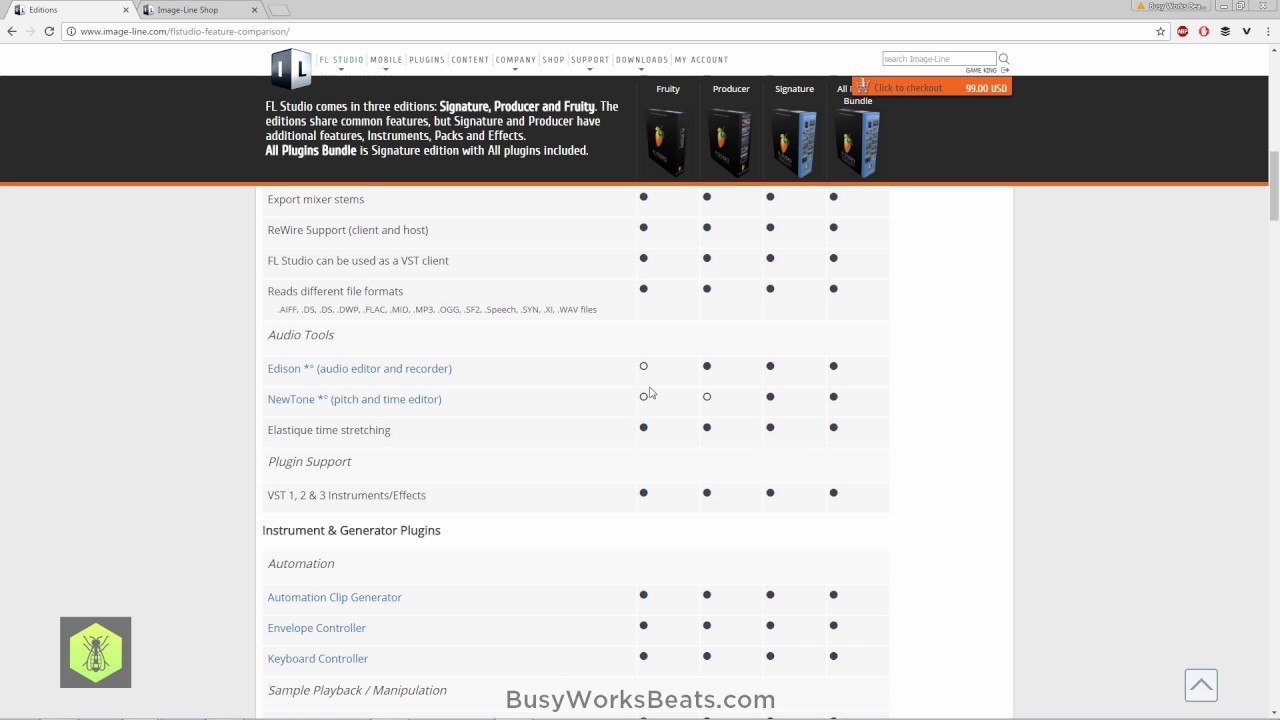The width and height of the screenshot is (1280, 720).
Task: Open a new browser tab
Action: point(279,10)
